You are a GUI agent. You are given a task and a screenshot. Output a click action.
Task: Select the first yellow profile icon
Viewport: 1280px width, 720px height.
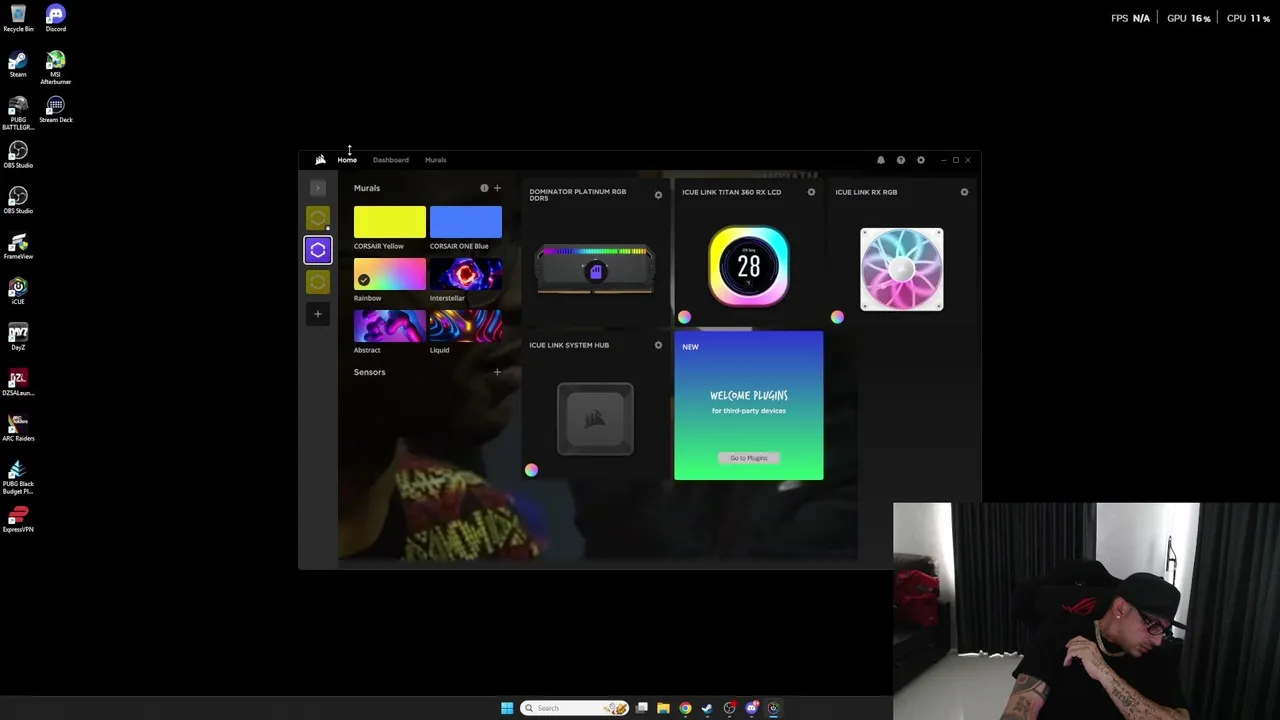click(x=318, y=218)
